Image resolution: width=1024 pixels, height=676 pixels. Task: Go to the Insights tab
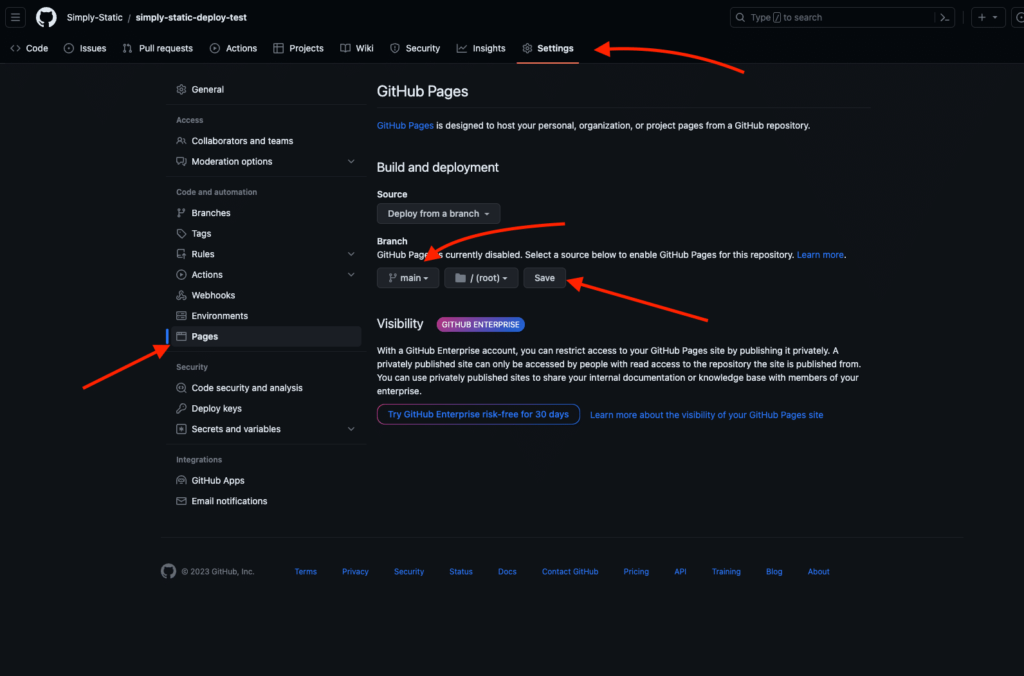(x=481, y=48)
